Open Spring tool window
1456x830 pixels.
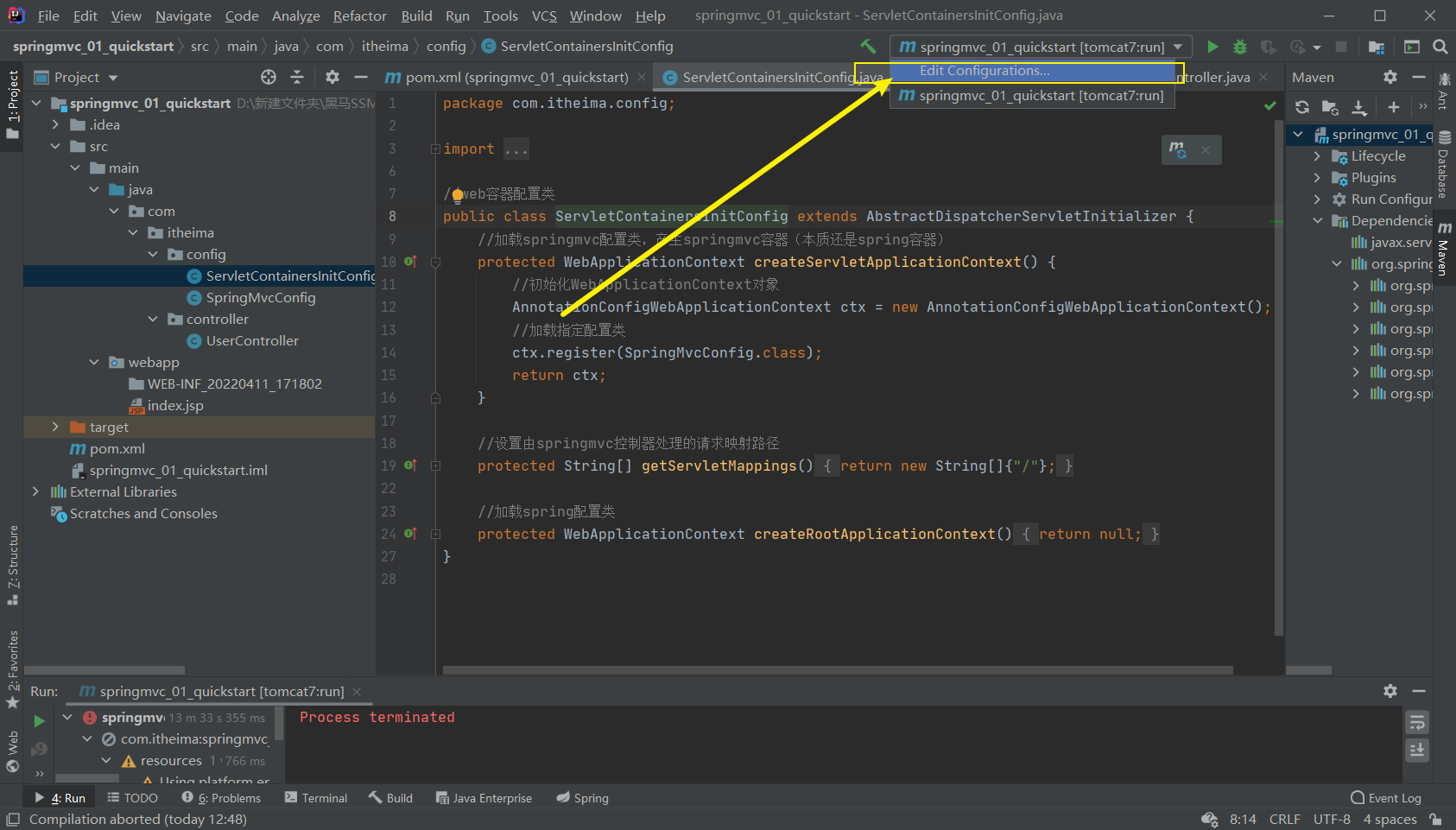click(x=583, y=798)
